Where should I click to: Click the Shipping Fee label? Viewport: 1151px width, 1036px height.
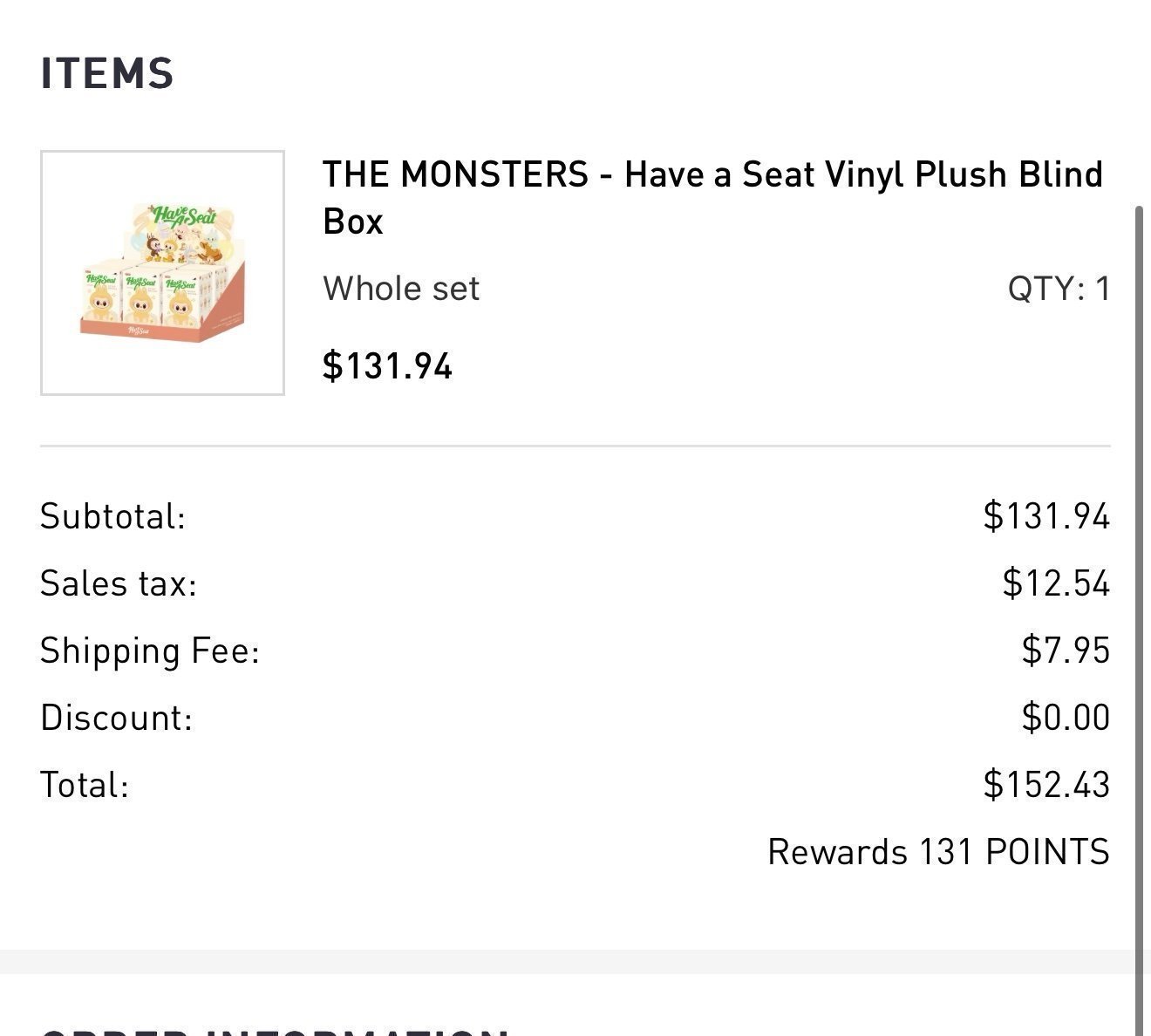[x=150, y=651]
